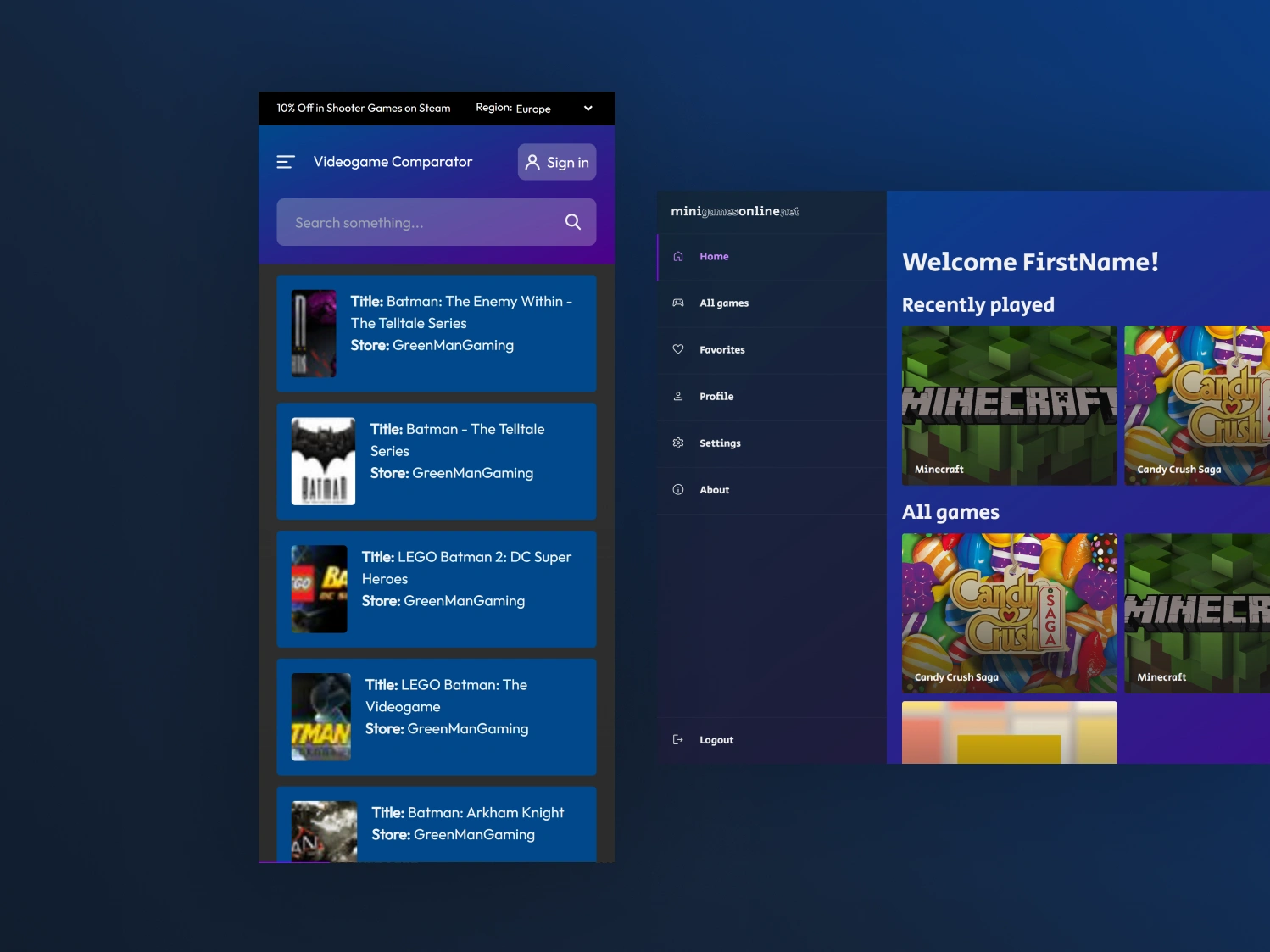
Task: Open the Home menu item
Action: (772, 257)
